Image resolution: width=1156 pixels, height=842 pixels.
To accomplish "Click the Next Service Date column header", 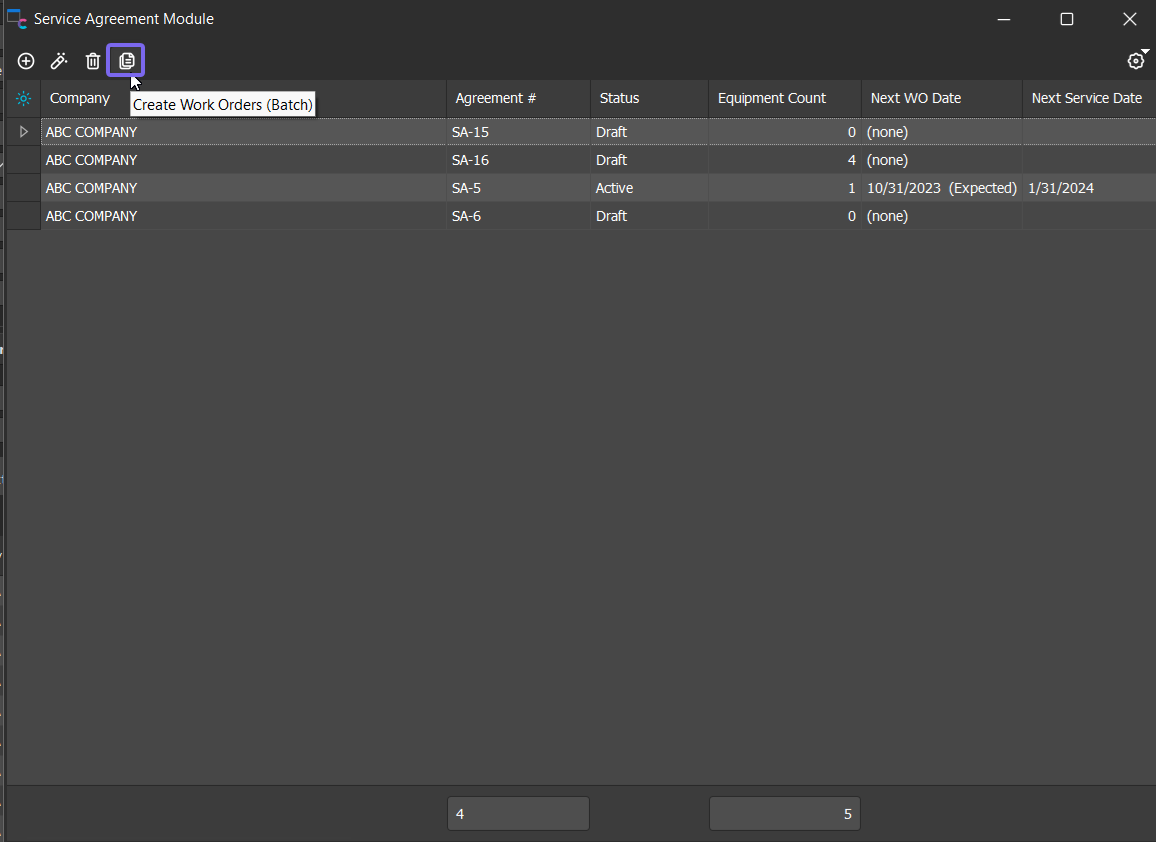I will 1086,98.
